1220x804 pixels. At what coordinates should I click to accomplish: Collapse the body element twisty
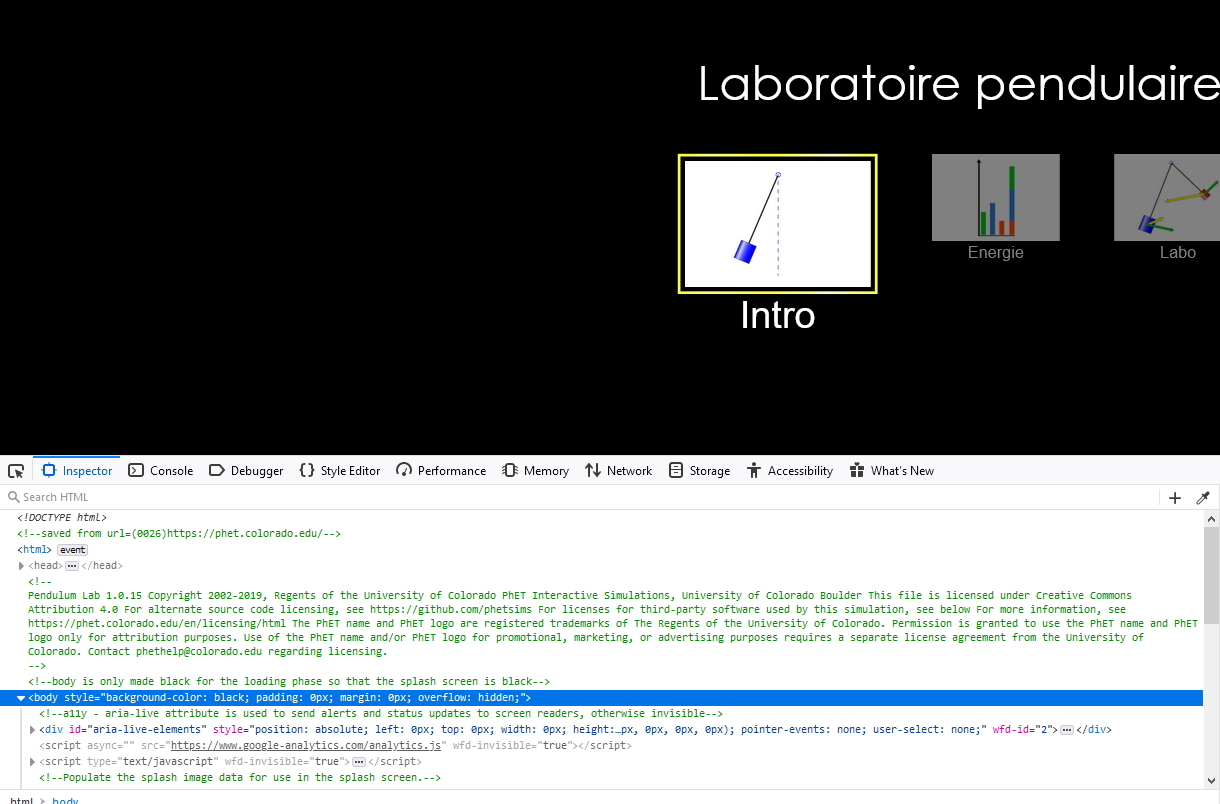point(22,698)
